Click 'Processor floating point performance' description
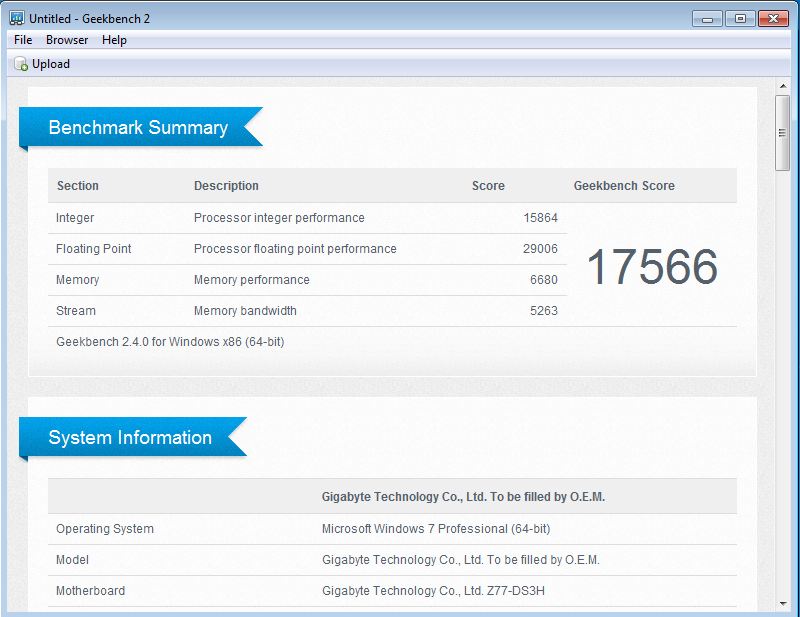The width and height of the screenshot is (800, 617). 295,249
